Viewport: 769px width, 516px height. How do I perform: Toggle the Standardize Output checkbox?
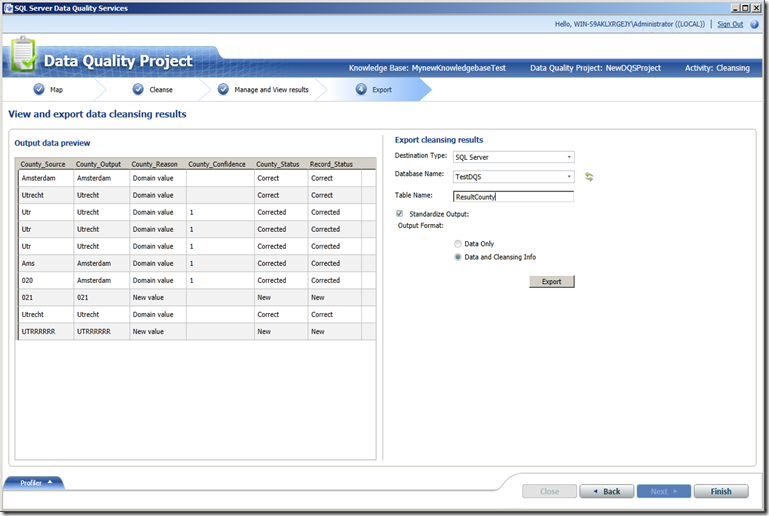[x=400, y=214]
